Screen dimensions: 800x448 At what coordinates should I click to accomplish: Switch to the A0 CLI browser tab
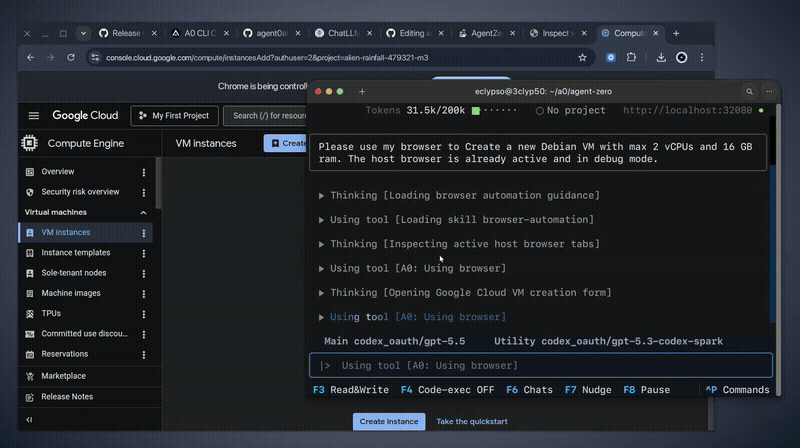198,33
